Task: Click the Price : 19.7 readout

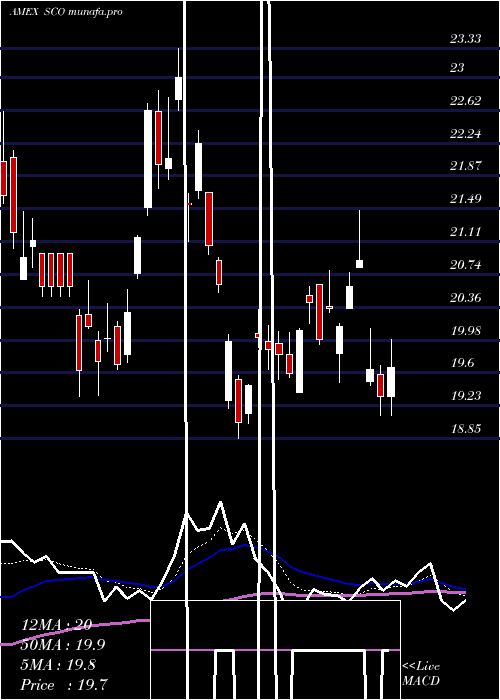Action: [x=64, y=685]
